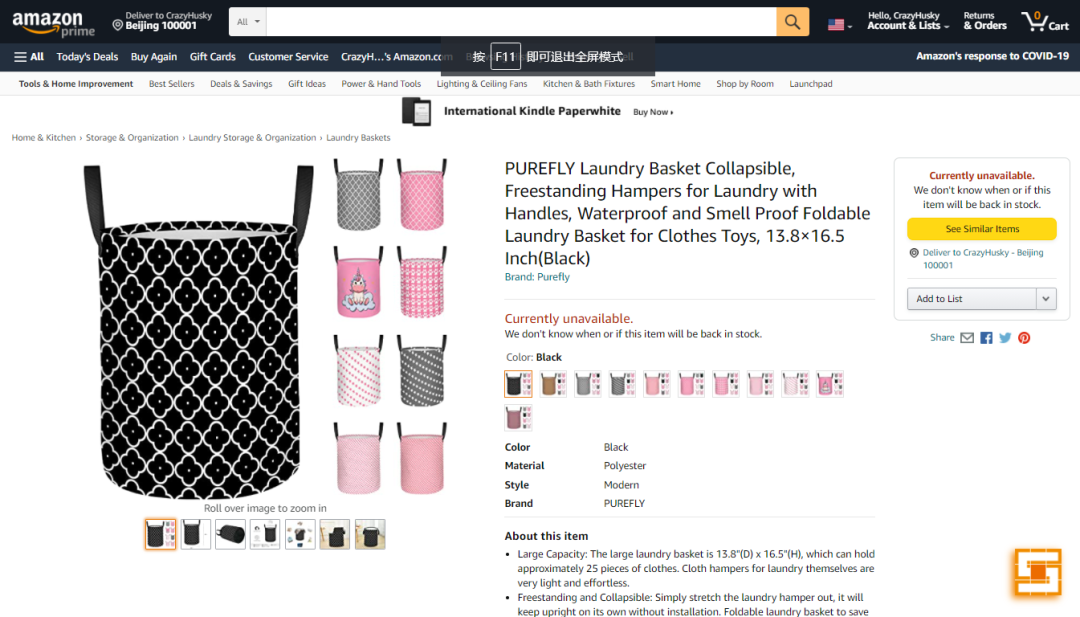Open the All hamburger menu
Screen dimensions: 1080x617
pos(29,57)
